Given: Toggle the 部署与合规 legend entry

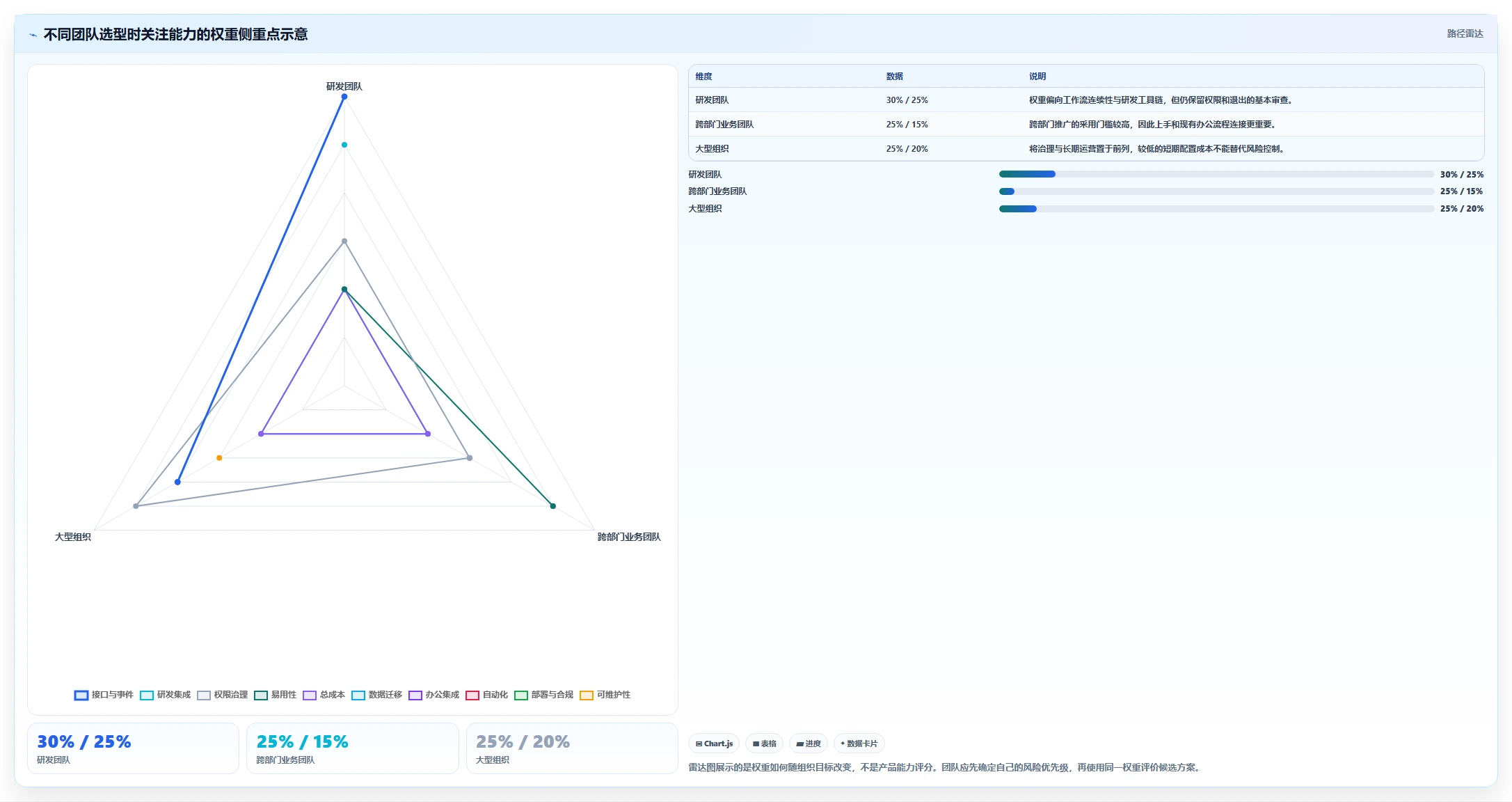Looking at the screenshot, I should [543, 695].
